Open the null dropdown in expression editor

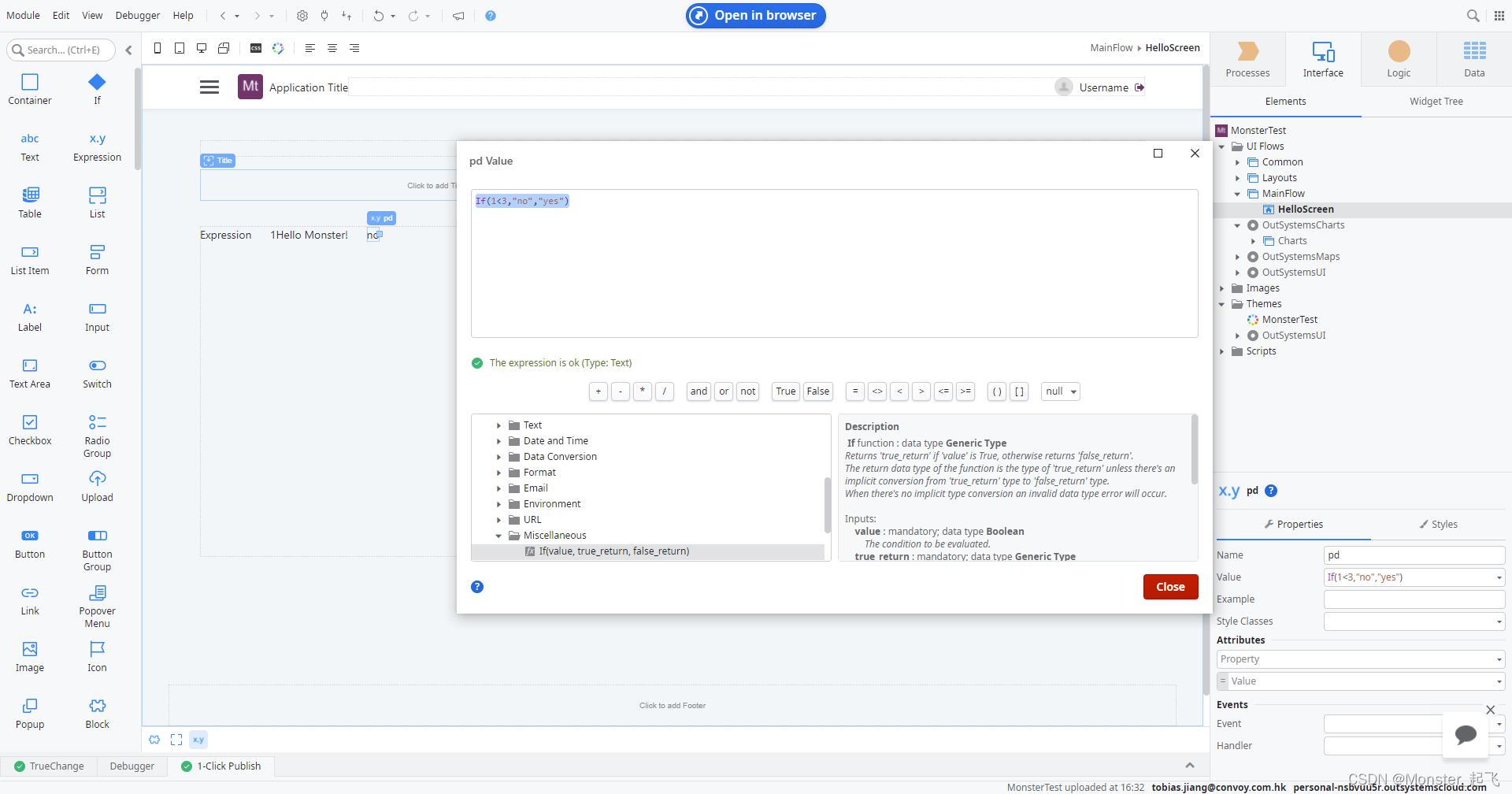1061,391
